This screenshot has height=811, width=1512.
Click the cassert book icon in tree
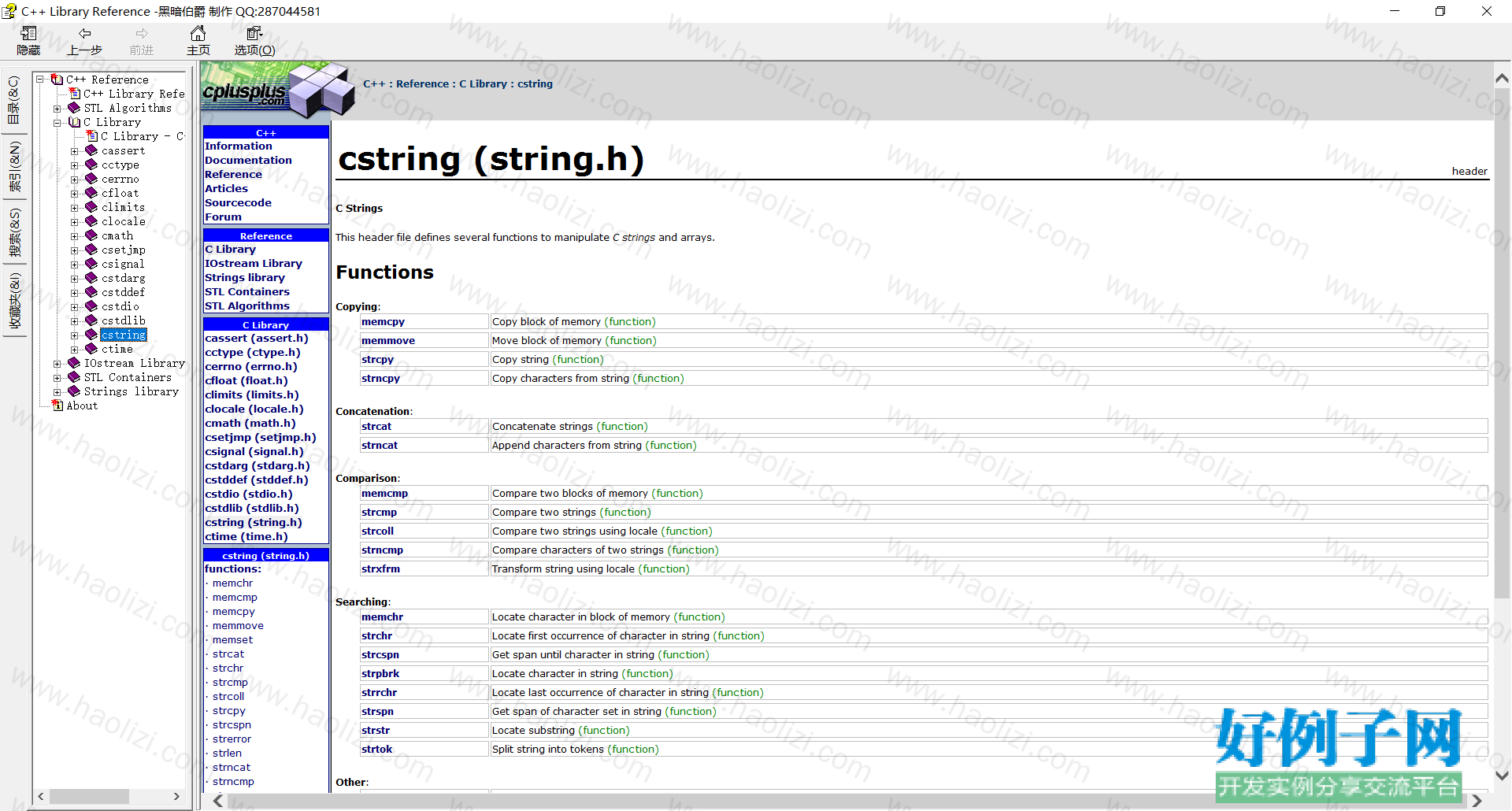(92, 150)
